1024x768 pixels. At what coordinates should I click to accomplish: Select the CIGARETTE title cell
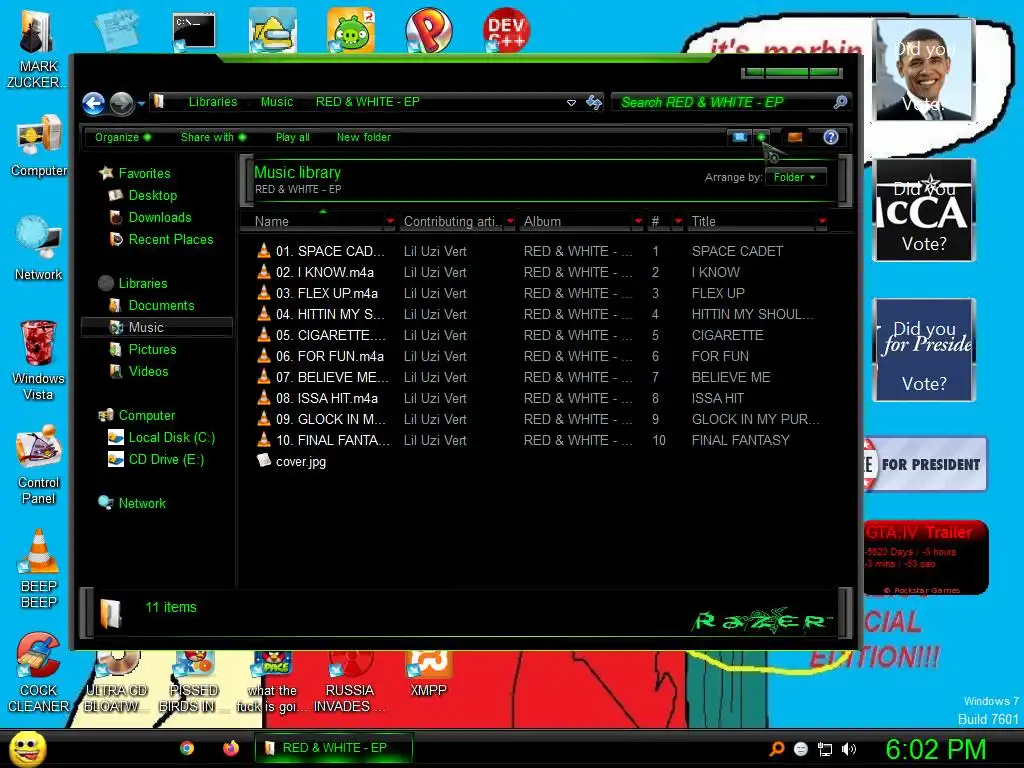tap(728, 334)
